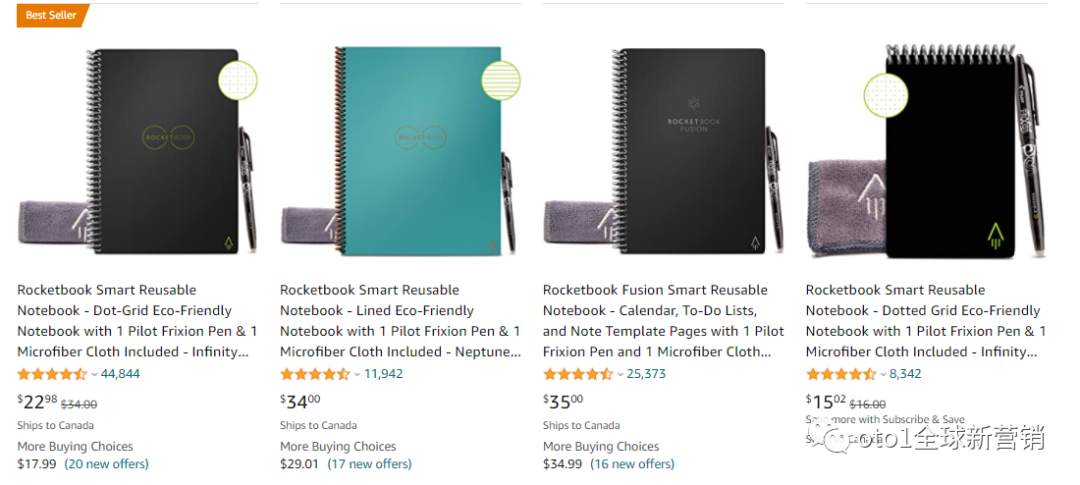Screen dimensions: 1080x485
Task: Click star rating of Rocketbook Fusion notebook
Action: point(578,374)
